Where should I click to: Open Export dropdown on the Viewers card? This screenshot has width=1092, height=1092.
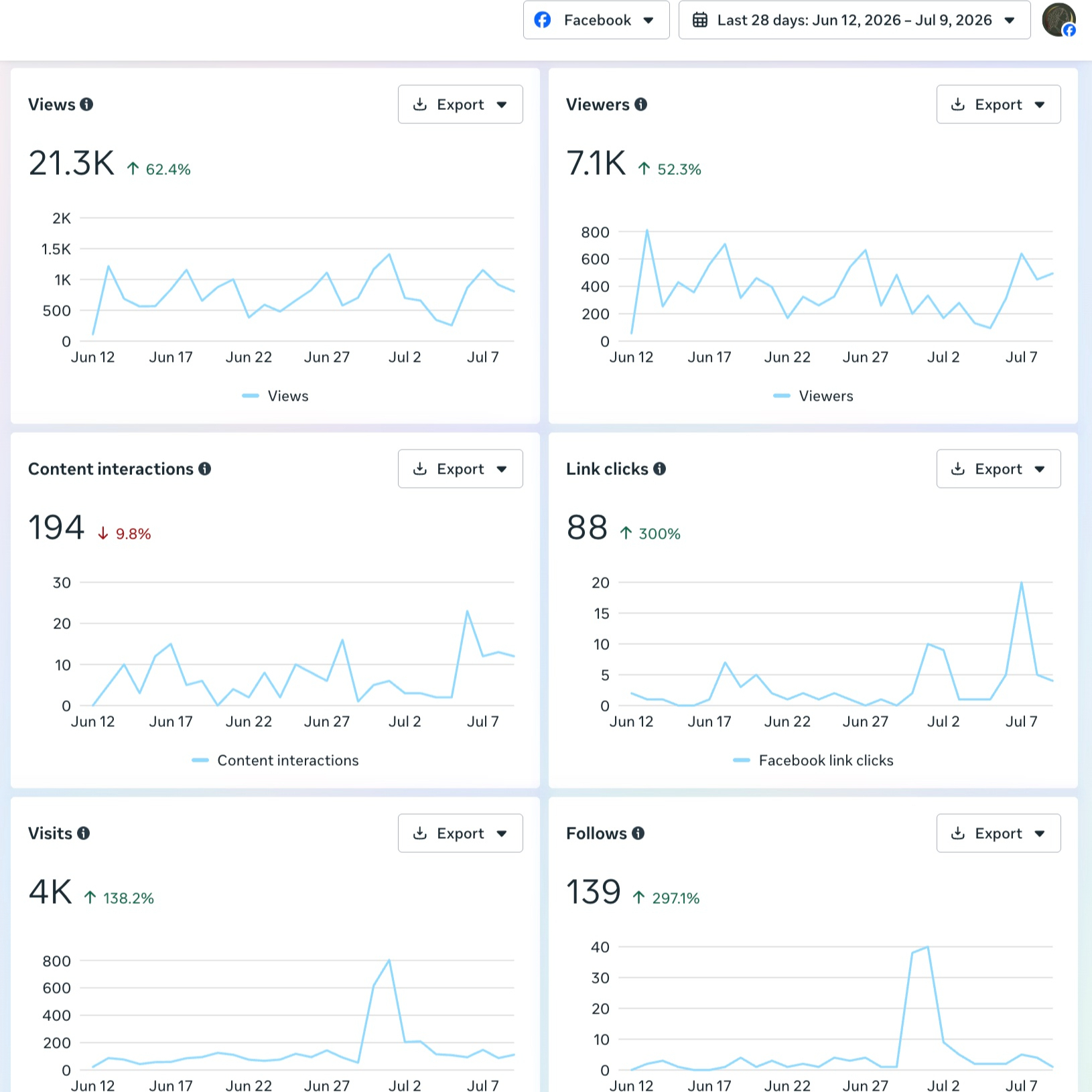[998, 105]
